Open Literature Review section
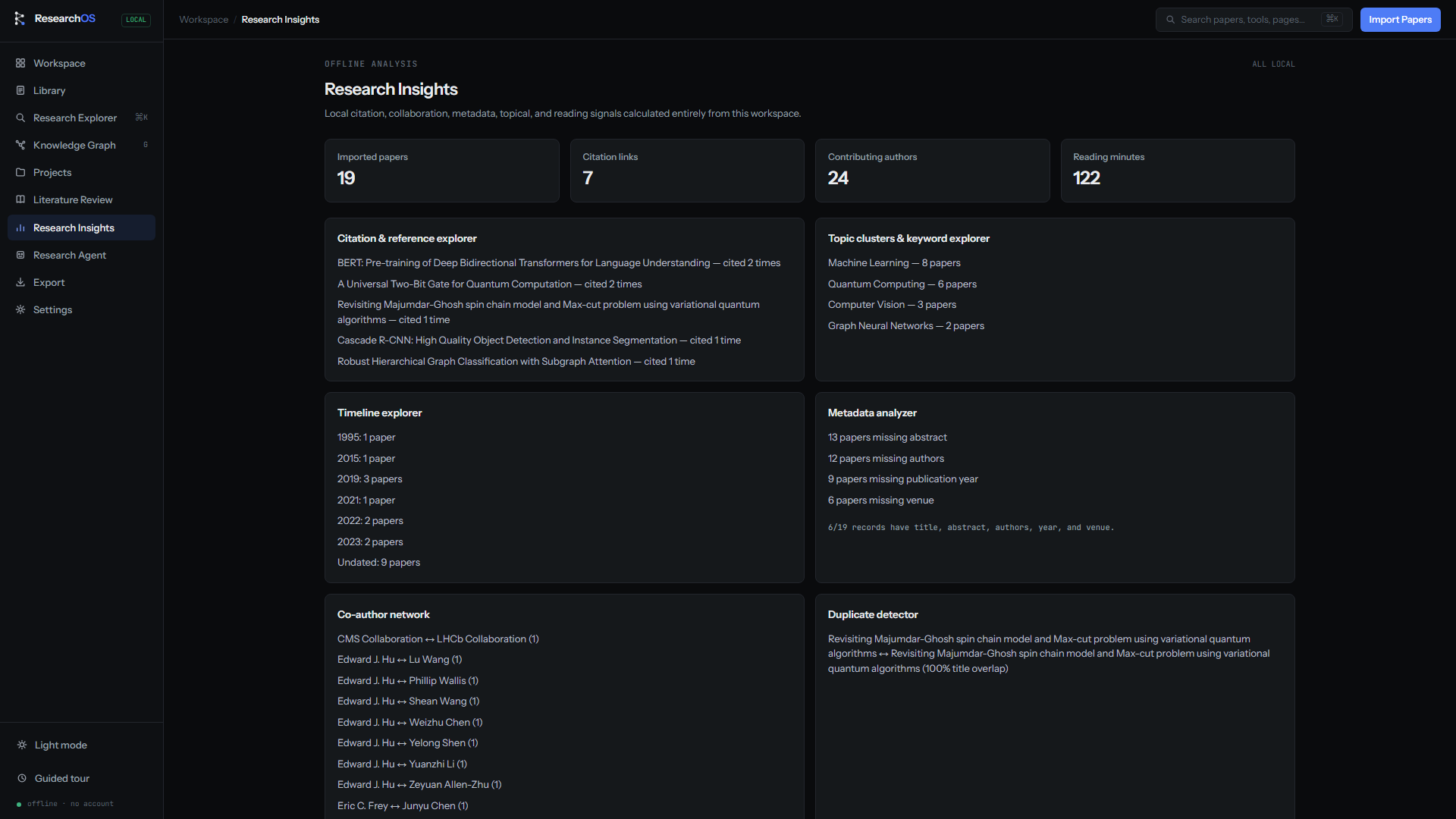This screenshot has width=1456, height=819. point(81,199)
